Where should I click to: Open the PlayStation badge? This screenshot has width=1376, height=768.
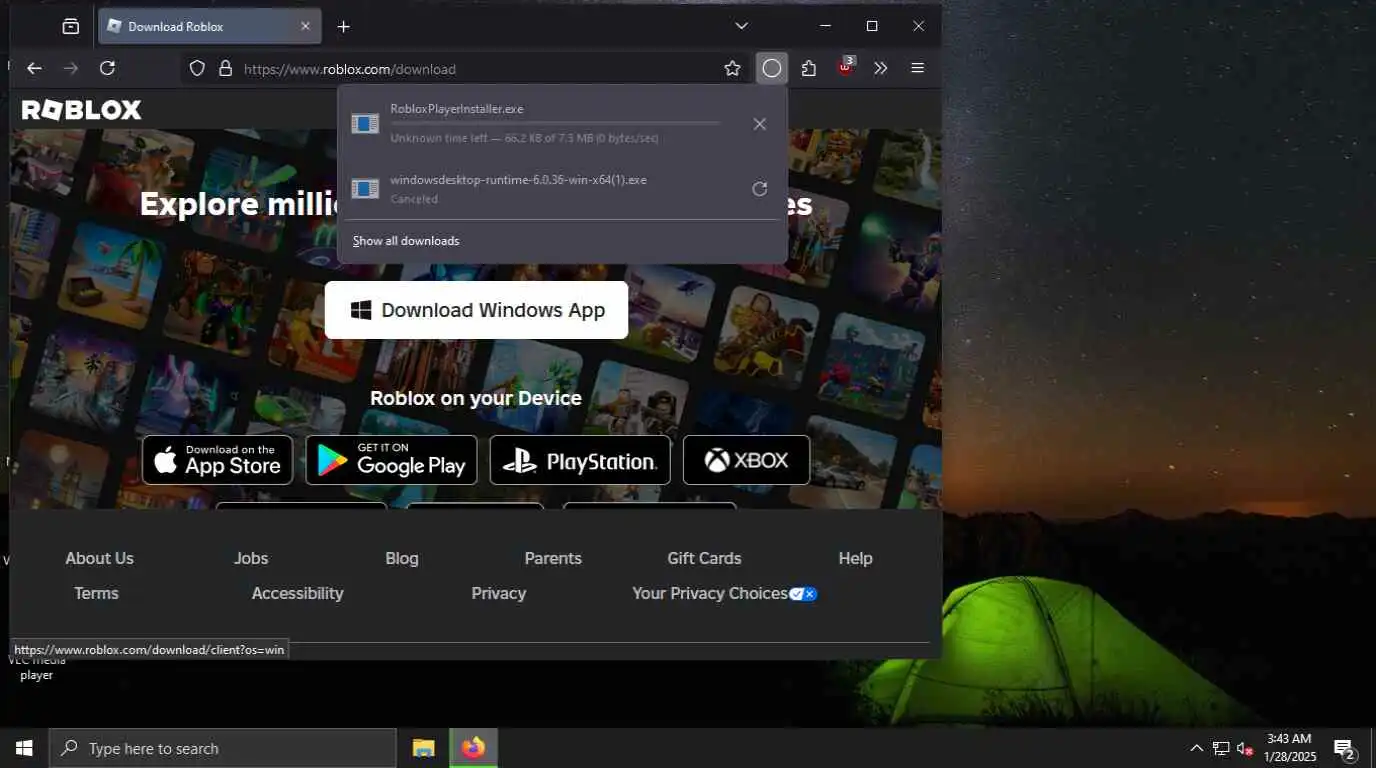coord(580,460)
